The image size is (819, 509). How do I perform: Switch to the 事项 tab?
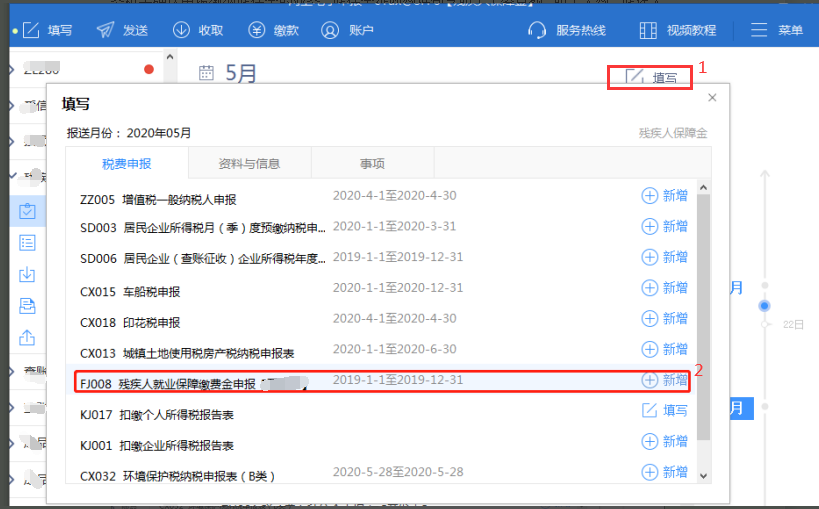[372, 164]
